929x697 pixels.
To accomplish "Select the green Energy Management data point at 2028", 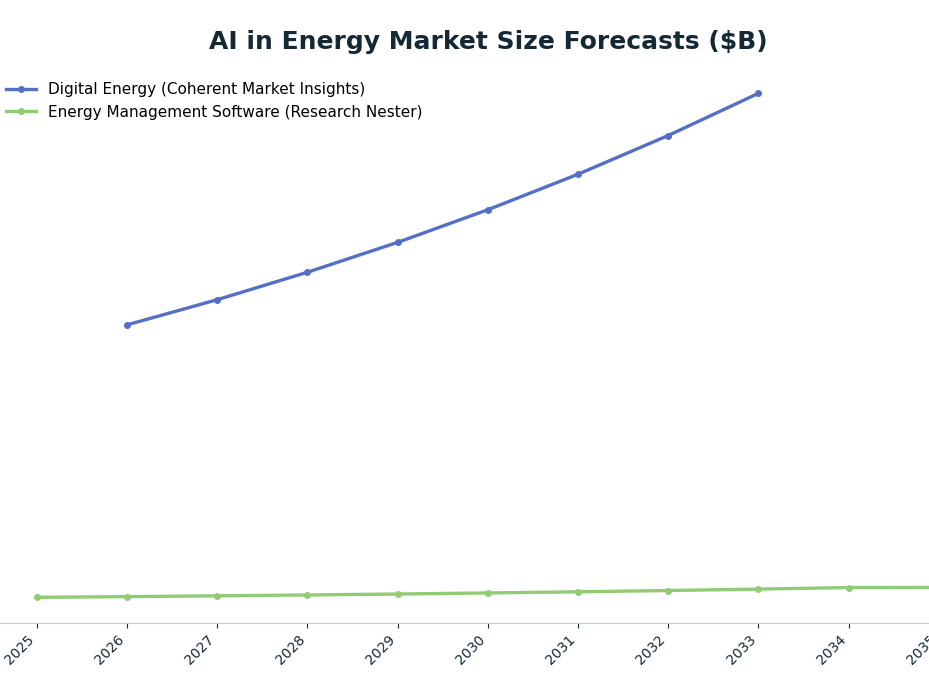I will coord(307,595).
